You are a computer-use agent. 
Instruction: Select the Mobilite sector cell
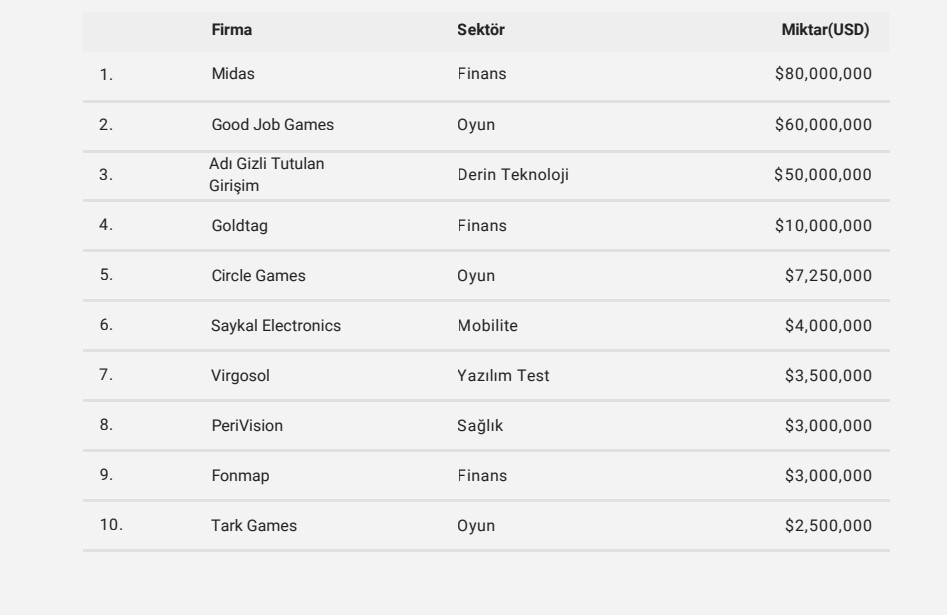(488, 326)
